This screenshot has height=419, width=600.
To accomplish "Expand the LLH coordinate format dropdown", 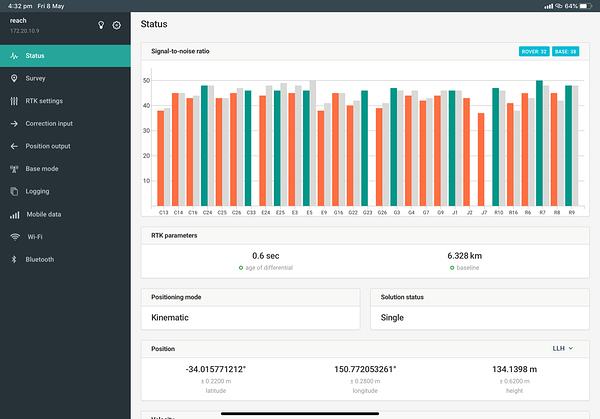I will coord(562,349).
